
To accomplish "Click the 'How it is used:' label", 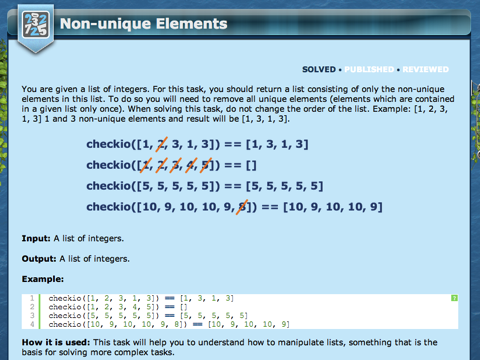I will coord(56,342).
